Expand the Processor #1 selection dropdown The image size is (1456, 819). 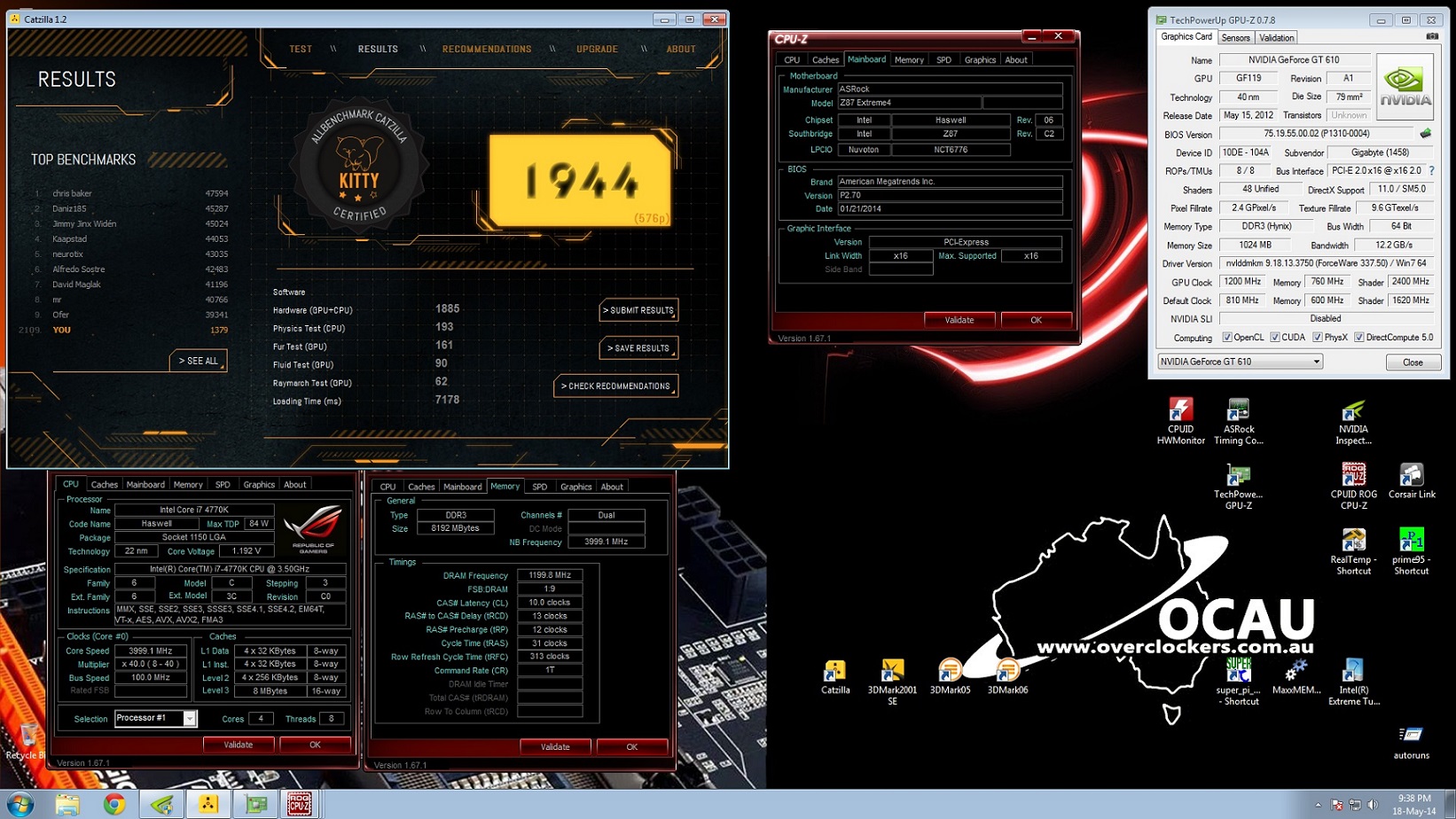pos(190,719)
